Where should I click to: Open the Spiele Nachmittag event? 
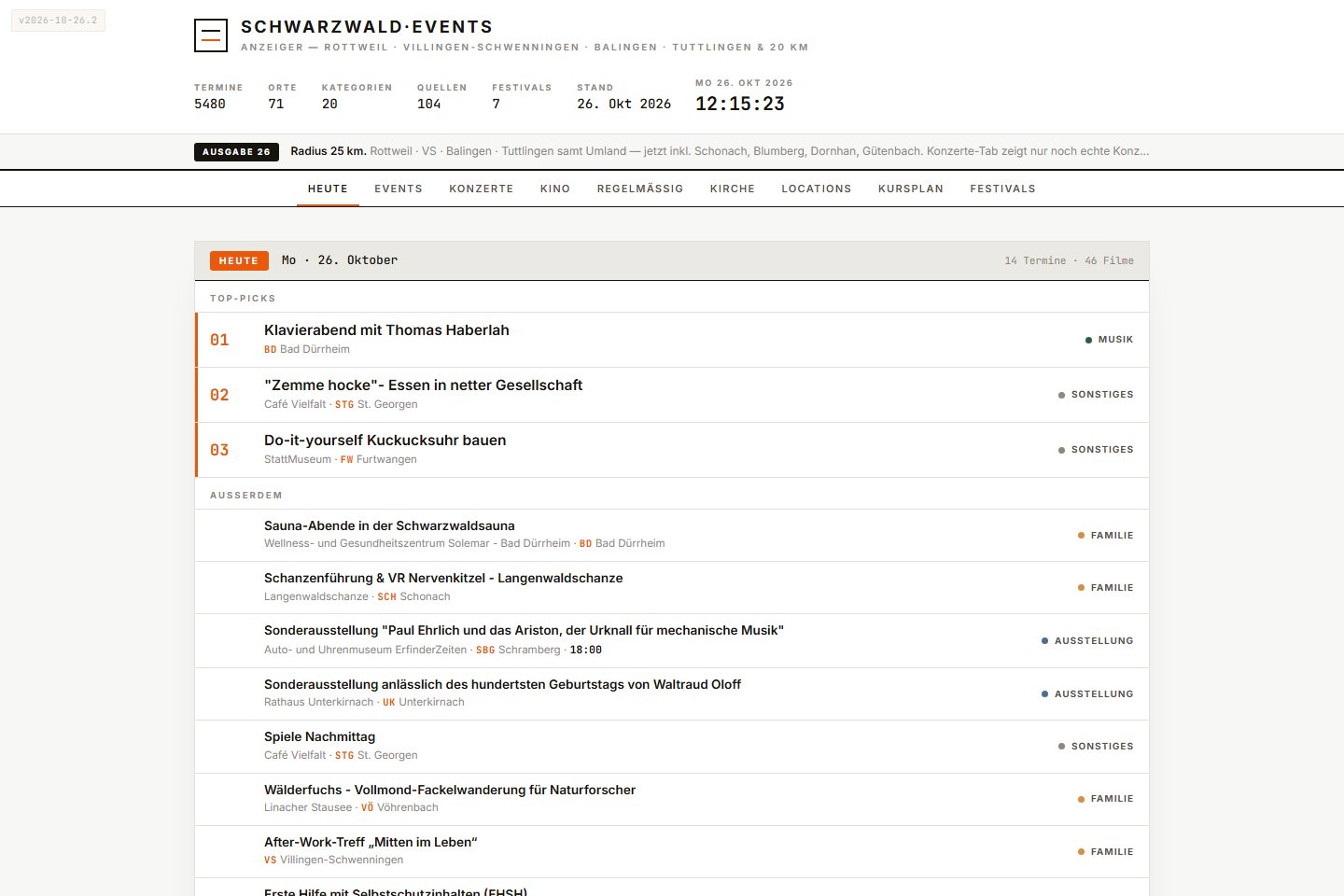tap(672, 747)
